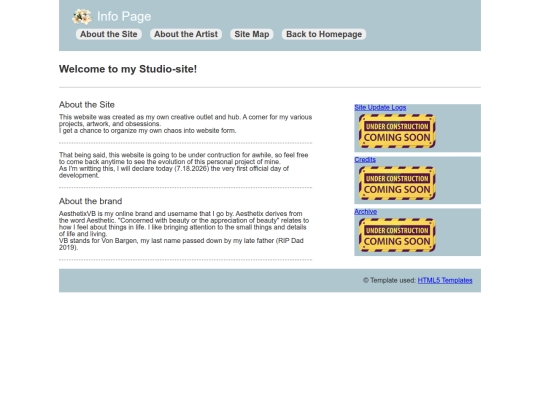The image size is (540, 405).
Task: Click the About the Site section heading
Action: 87,105
